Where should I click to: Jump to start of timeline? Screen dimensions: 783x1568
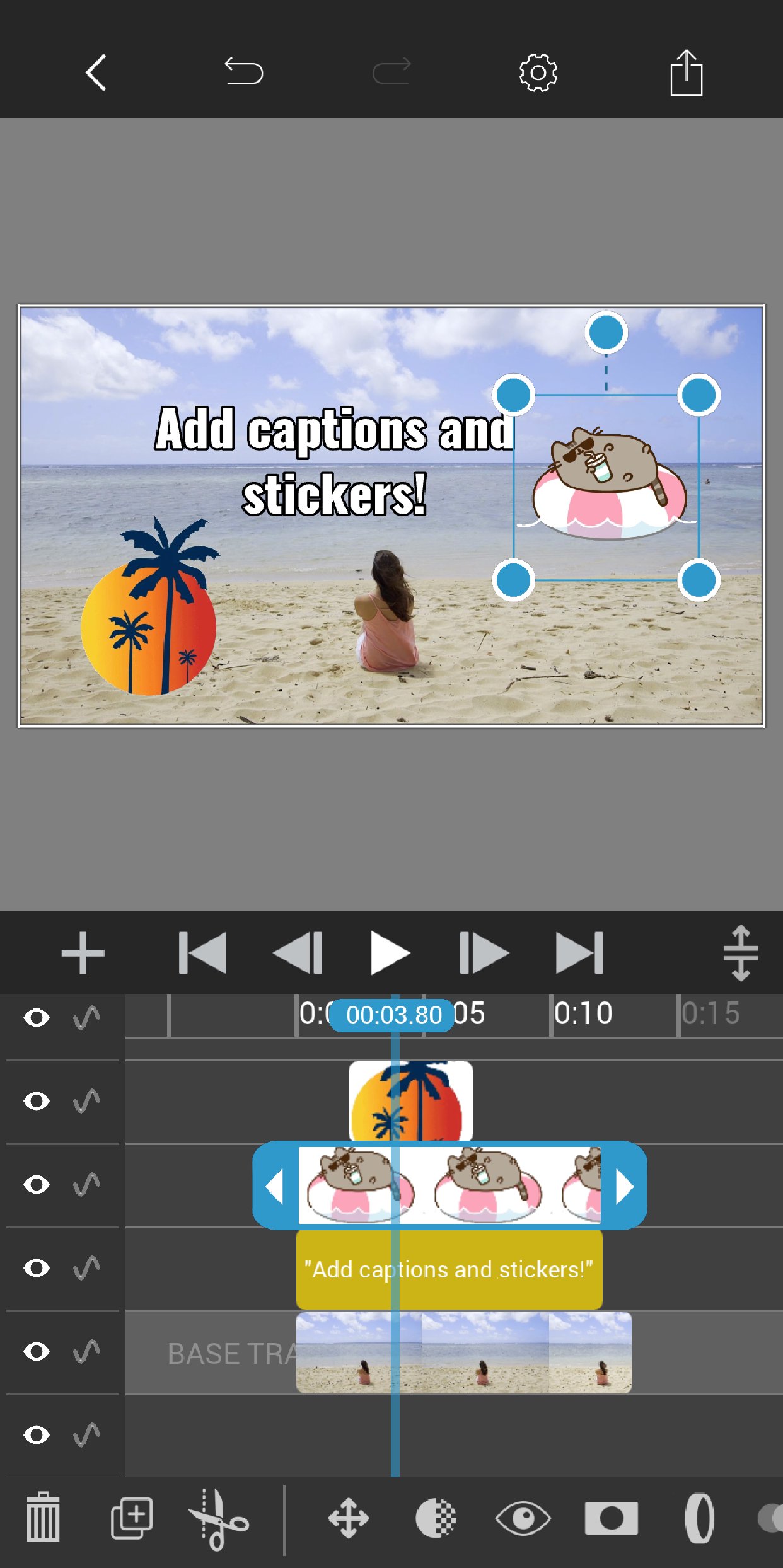coord(202,953)
